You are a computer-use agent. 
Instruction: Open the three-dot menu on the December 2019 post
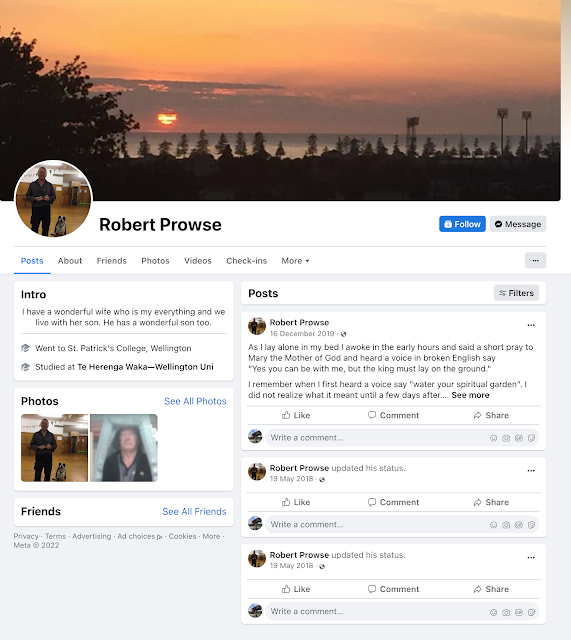531,325
